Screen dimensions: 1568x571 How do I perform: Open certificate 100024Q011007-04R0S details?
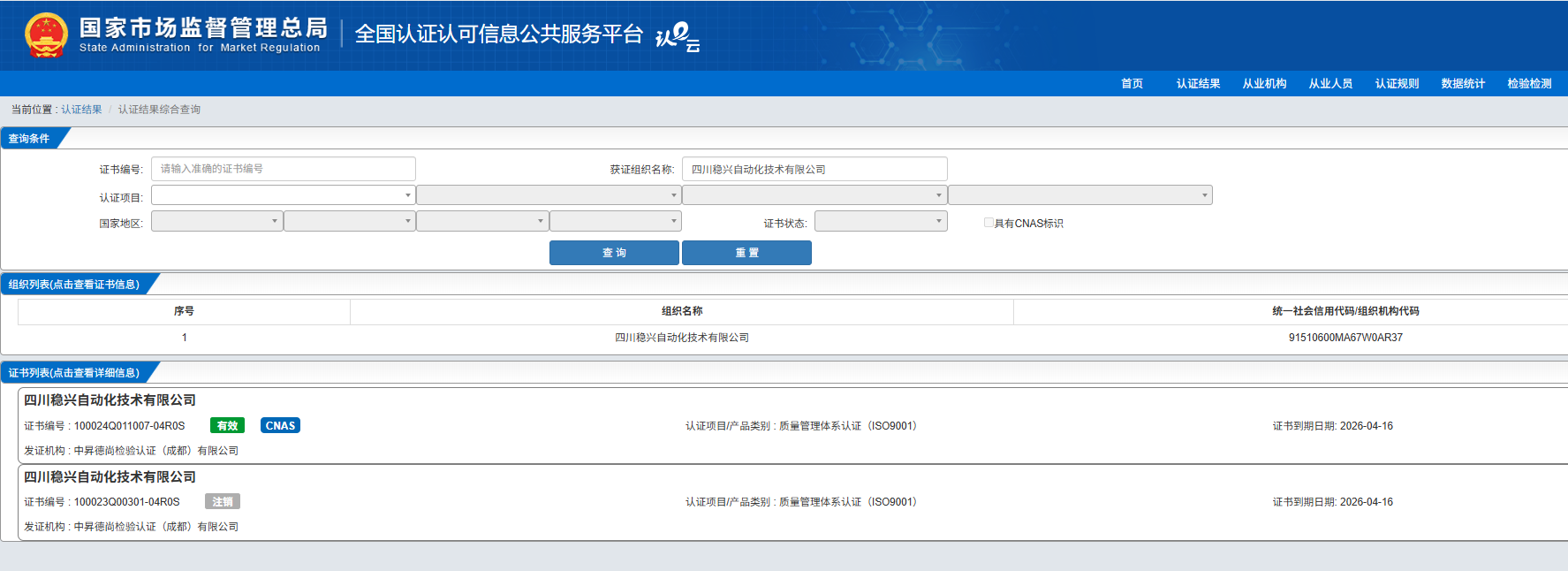point(129,426)
